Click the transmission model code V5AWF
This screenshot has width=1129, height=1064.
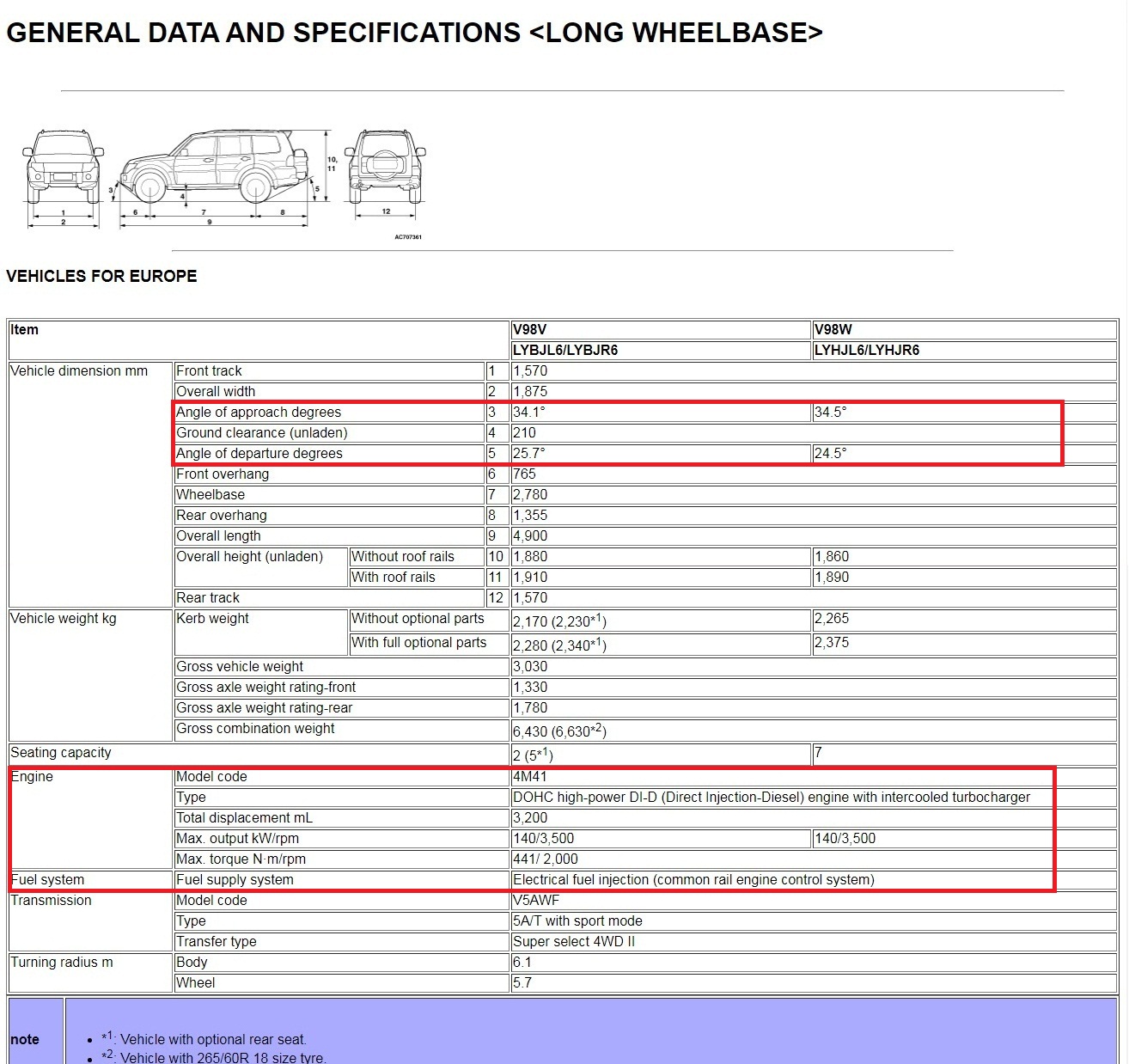tap(536, 901)
